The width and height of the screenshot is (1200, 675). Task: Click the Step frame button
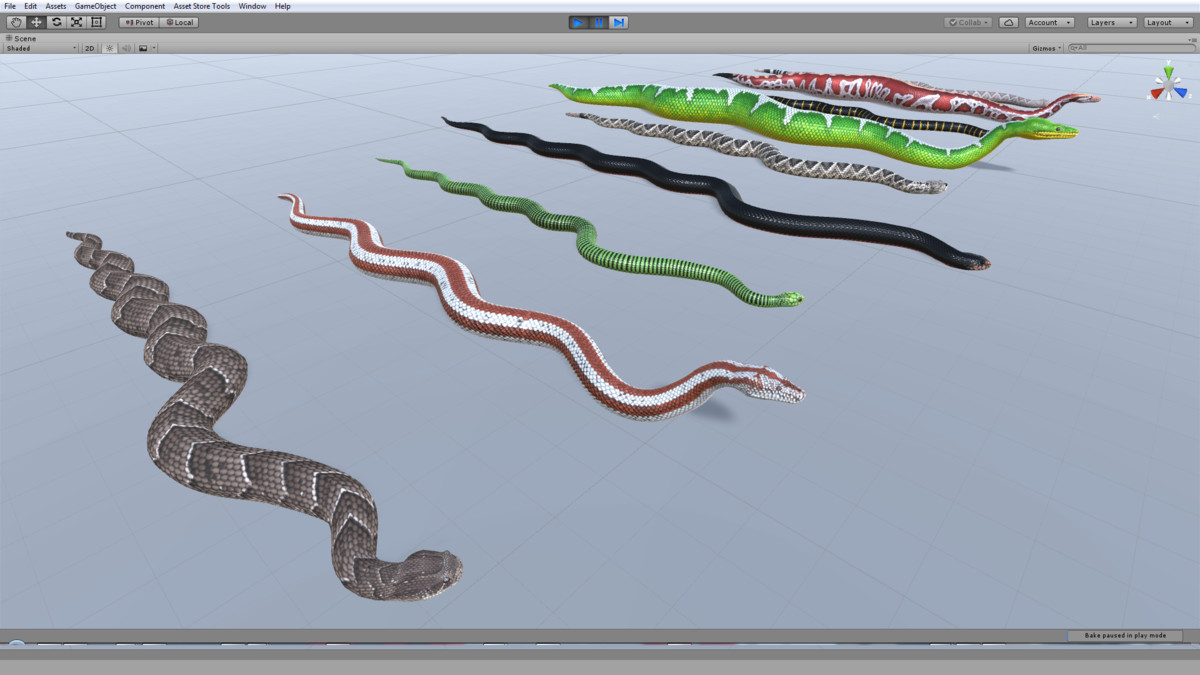(x=619, y=21)
